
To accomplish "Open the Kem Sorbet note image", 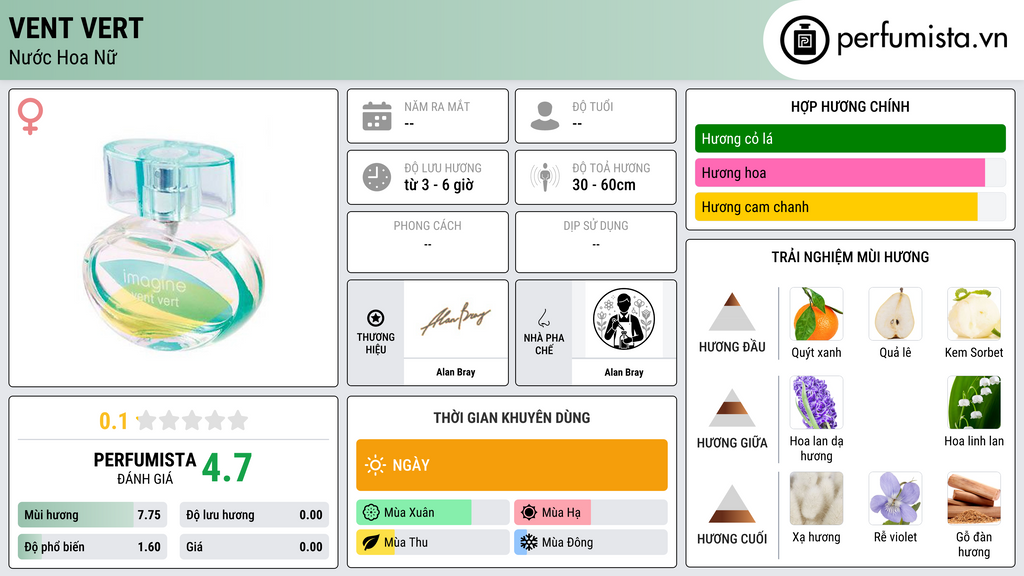I will coord(974,314).
